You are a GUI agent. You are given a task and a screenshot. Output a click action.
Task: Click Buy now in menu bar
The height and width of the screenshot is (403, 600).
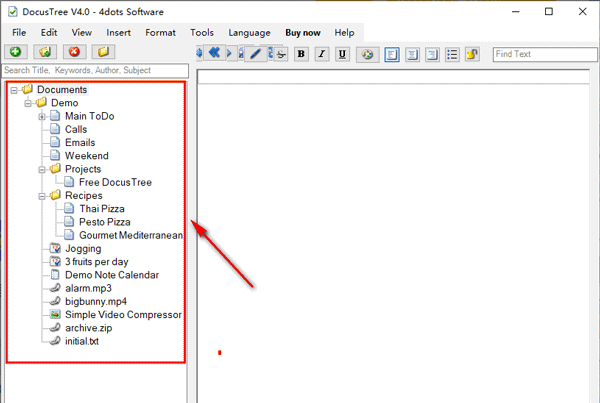[303, 33]
